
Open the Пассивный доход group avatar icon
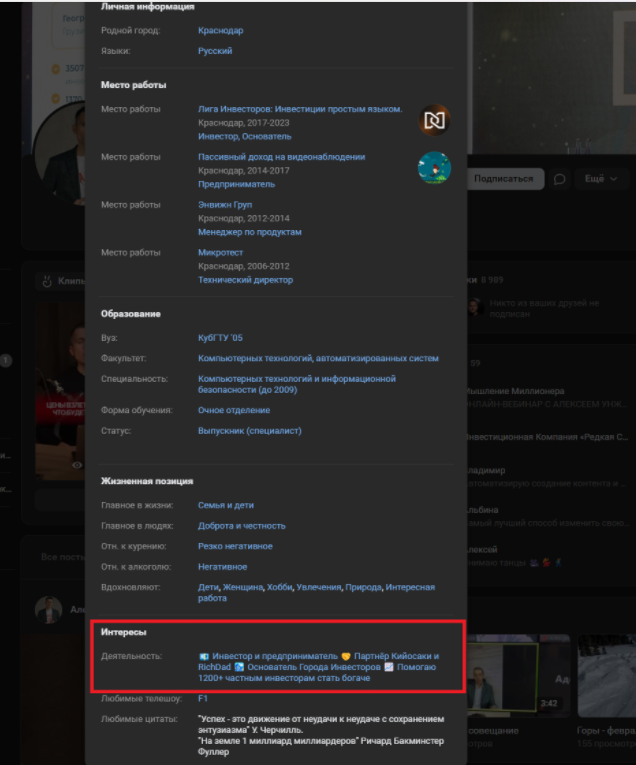point(434,168)
